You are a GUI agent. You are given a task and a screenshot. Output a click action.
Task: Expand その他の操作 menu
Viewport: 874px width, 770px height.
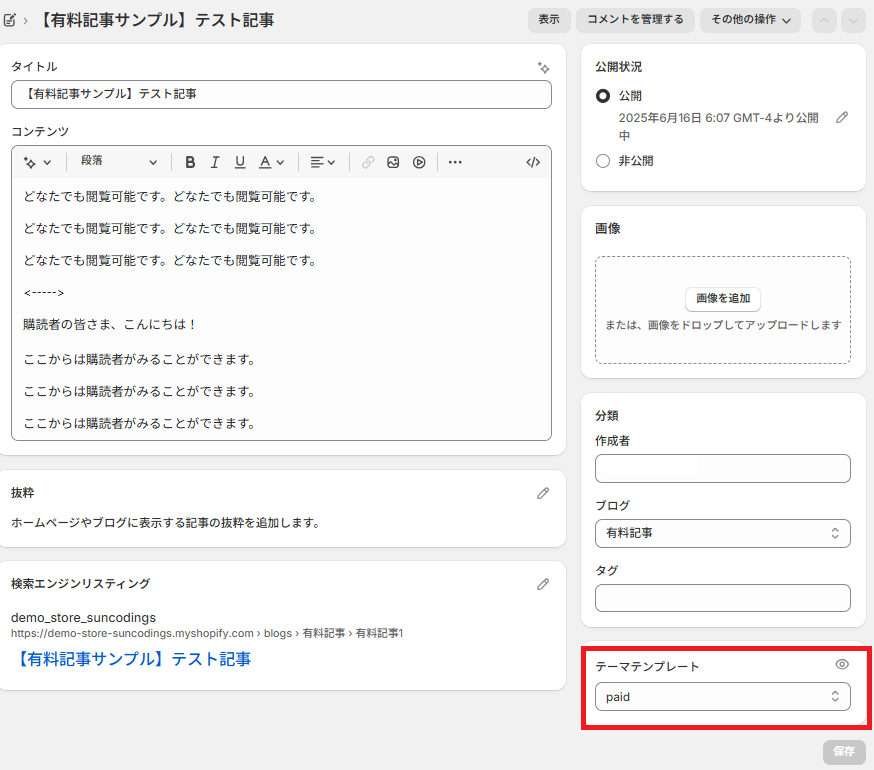tap(750, 20)
